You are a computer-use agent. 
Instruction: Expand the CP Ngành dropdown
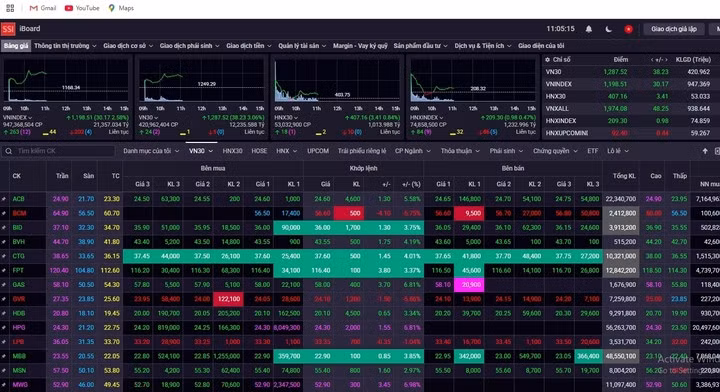click(413, 151)
